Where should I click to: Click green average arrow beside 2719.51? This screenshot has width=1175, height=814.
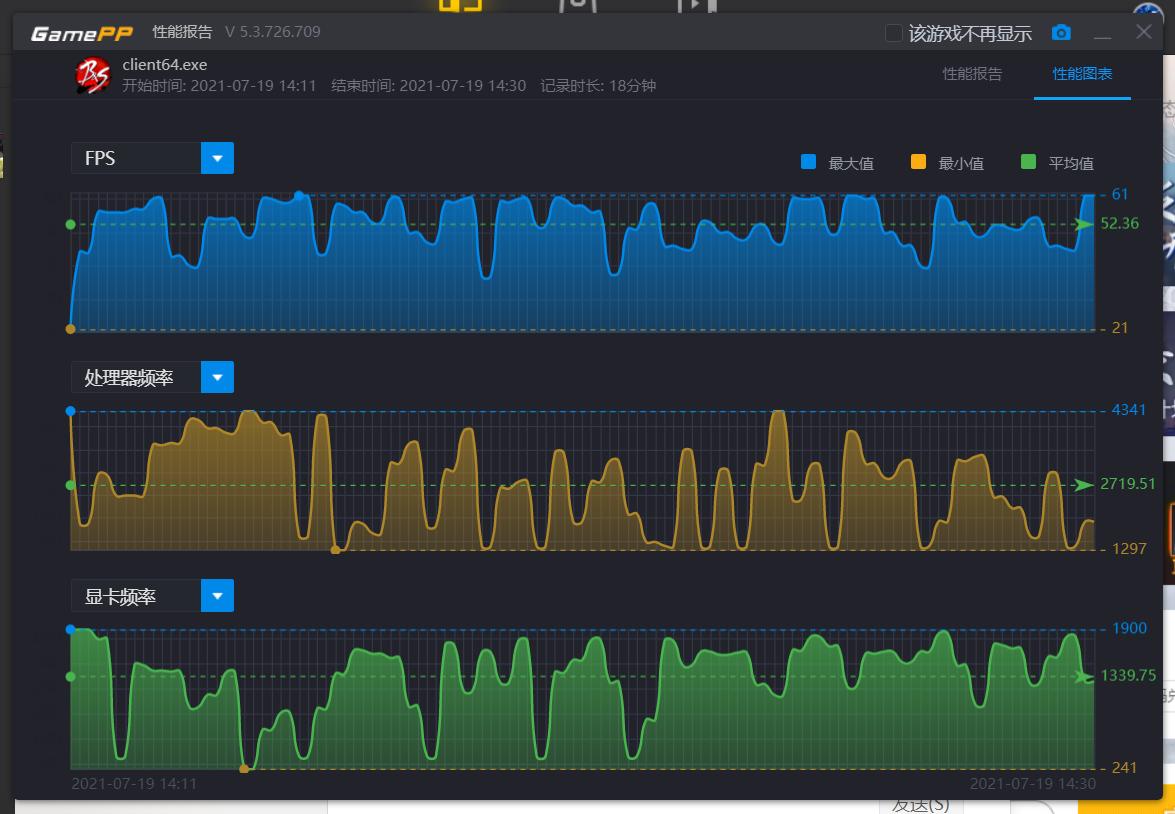(x=1084, y=485)
